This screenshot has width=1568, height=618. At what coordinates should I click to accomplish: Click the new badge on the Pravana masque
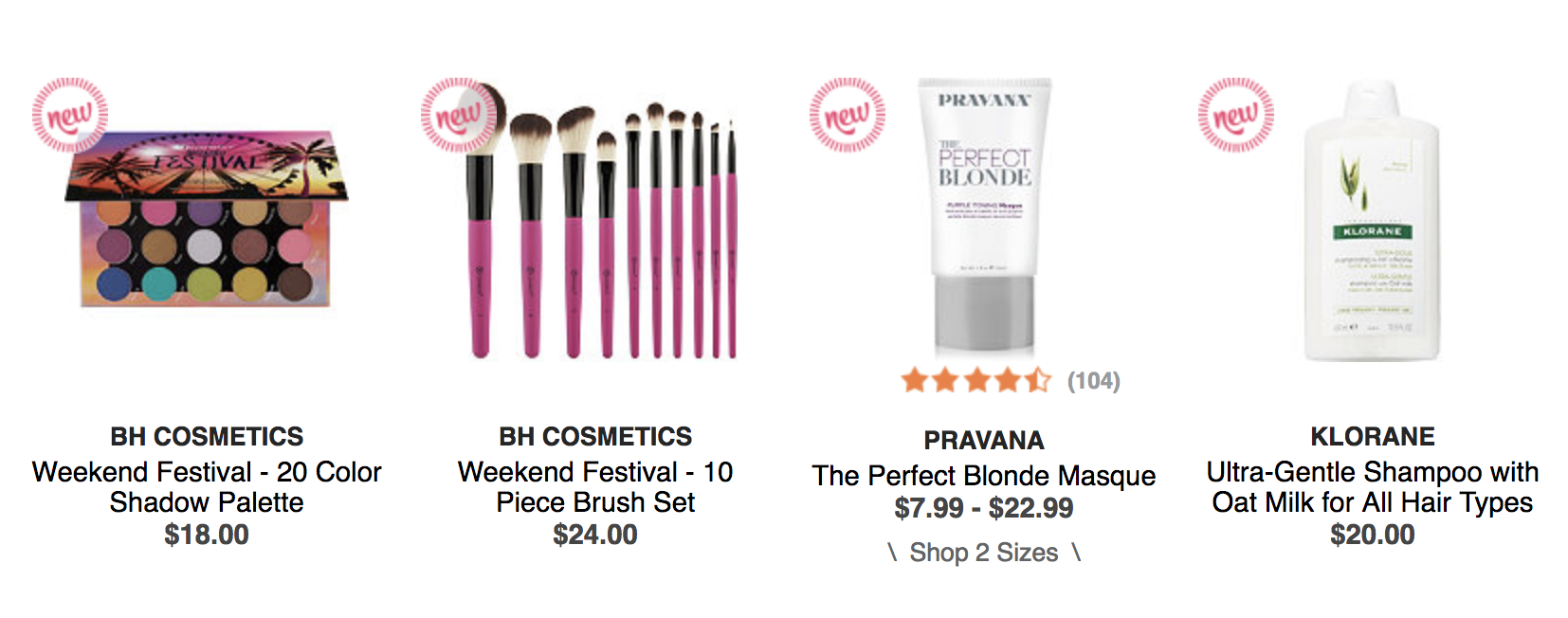tap(848, 116)
